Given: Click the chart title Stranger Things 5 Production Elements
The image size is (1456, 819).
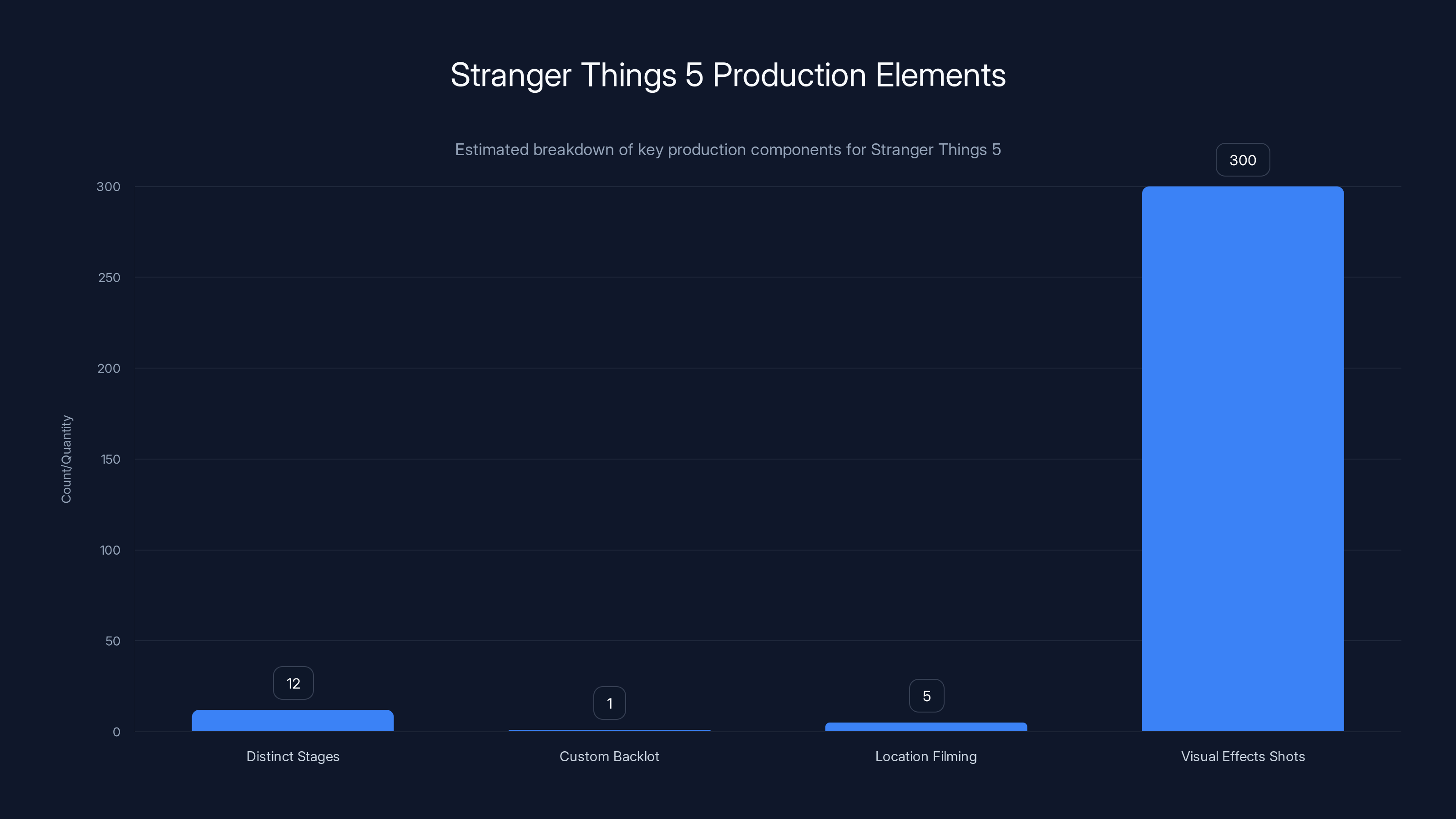Looking at the screenshot, I should click(x=728, y=75).
